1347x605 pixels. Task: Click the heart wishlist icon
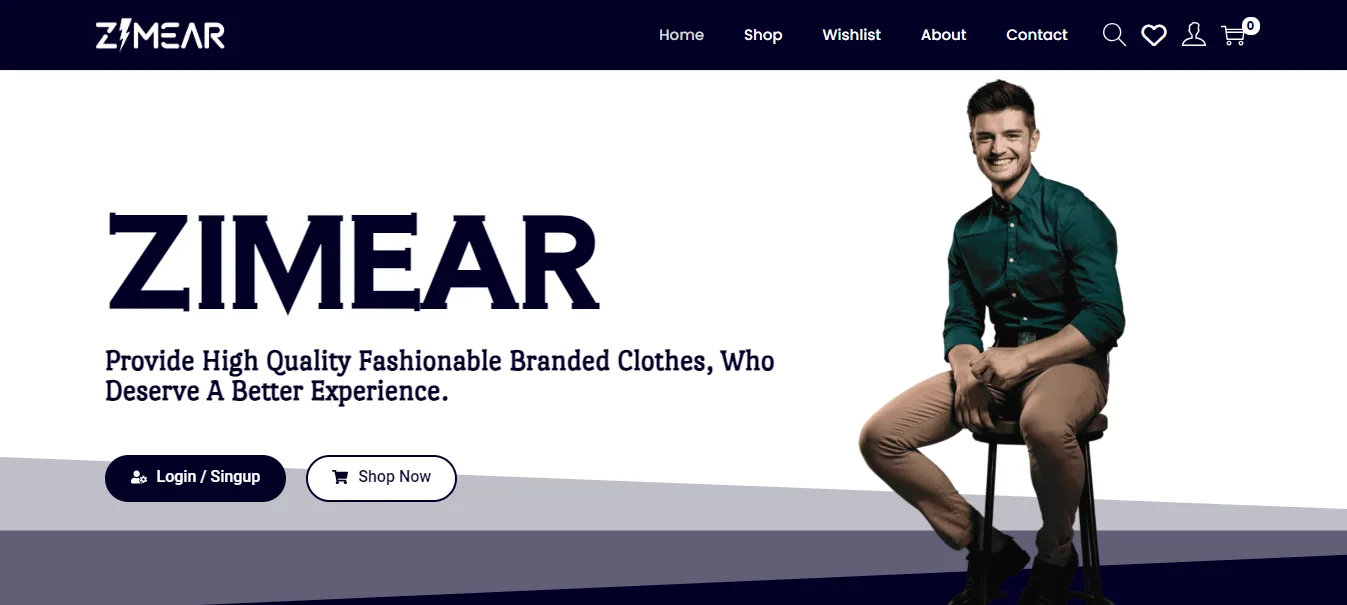click(x=1154, y=35)
